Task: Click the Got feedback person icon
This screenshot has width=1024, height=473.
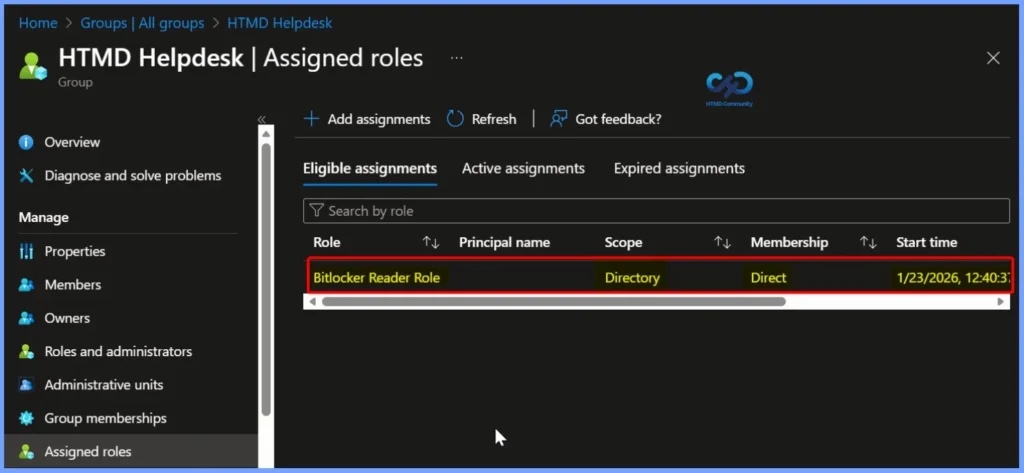Action: tap(558, 119)
